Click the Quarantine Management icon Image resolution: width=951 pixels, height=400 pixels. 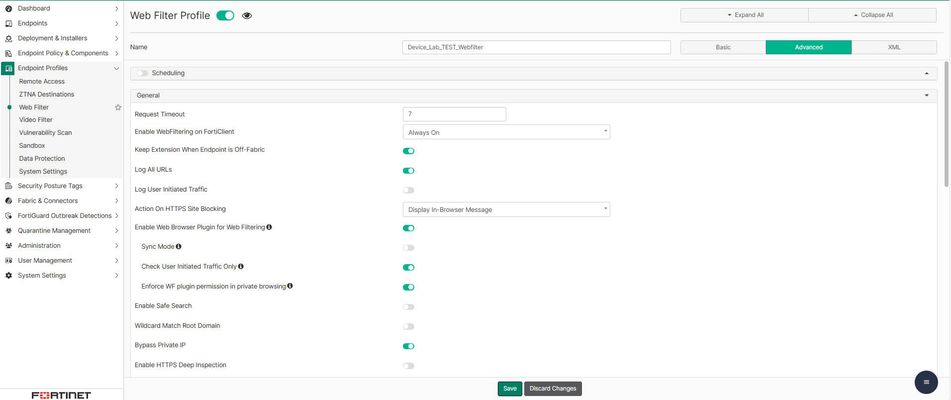[8, 231]
